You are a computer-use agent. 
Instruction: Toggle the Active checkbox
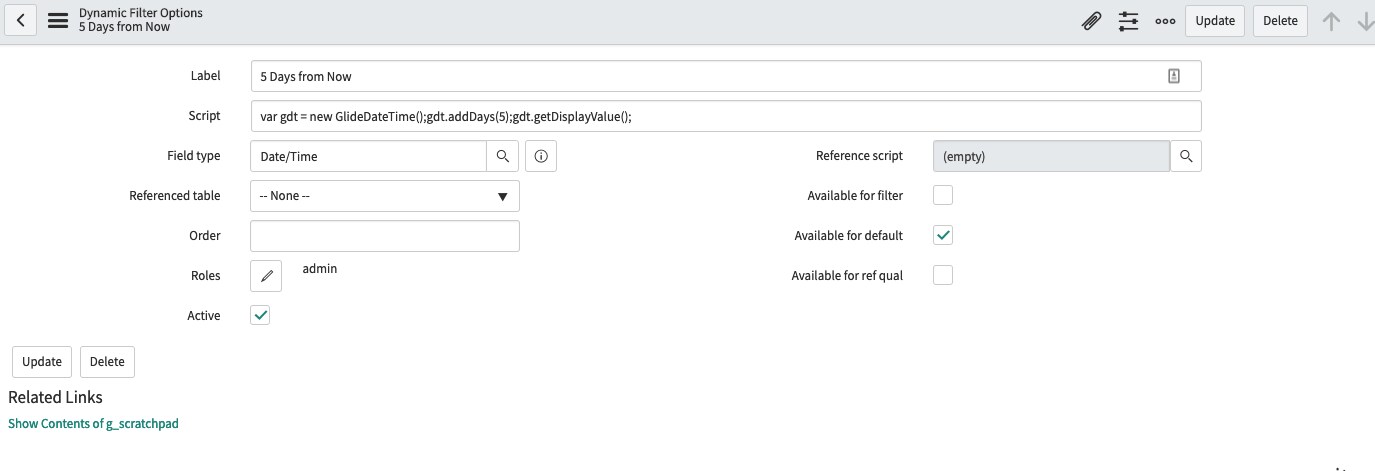(260, 316)
